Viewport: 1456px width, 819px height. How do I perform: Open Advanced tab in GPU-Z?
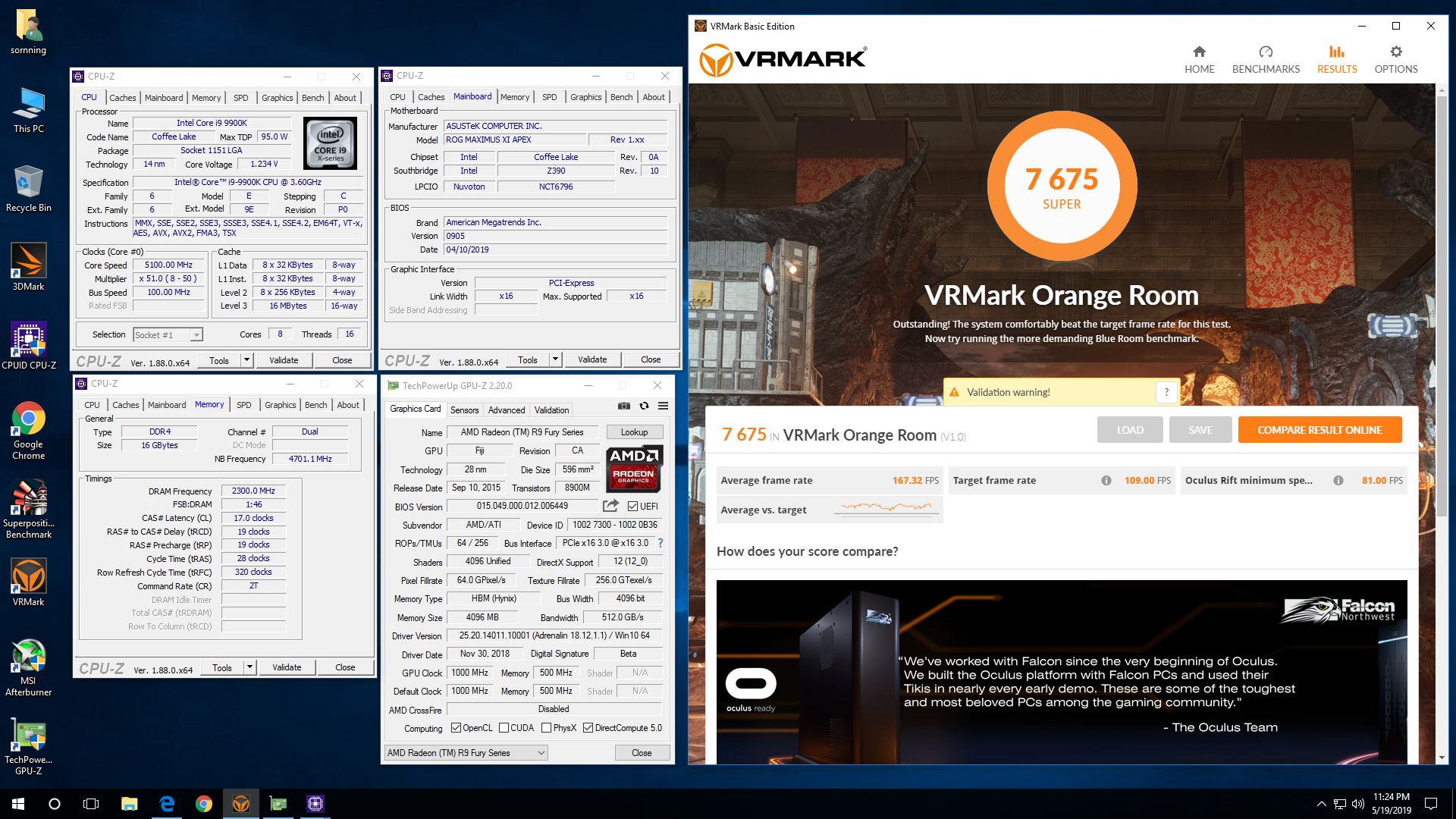click(x=507, y=409)
